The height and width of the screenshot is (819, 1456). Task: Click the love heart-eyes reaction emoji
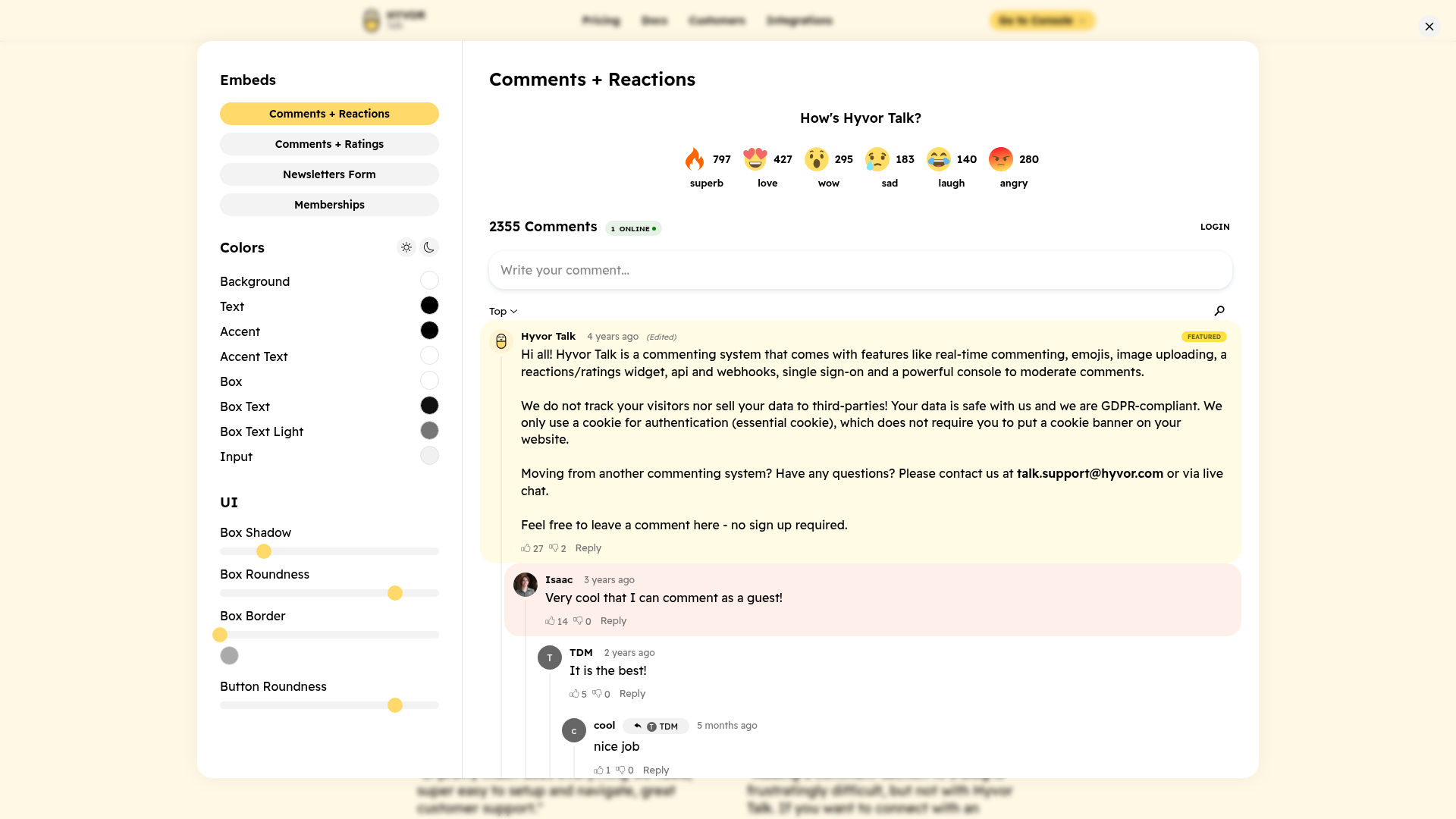click(755, 159)
